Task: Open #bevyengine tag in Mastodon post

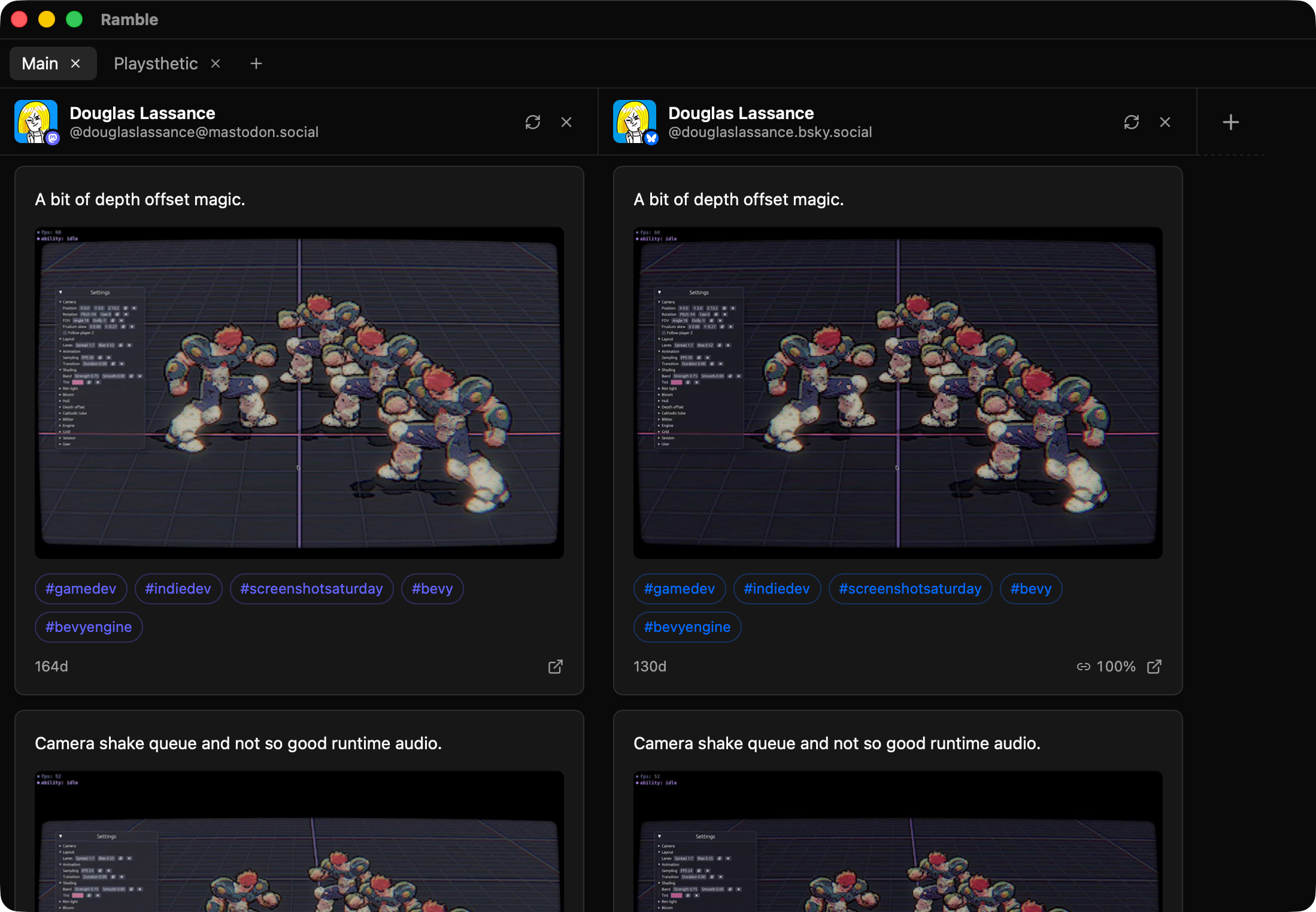Action: coord(89,627)
